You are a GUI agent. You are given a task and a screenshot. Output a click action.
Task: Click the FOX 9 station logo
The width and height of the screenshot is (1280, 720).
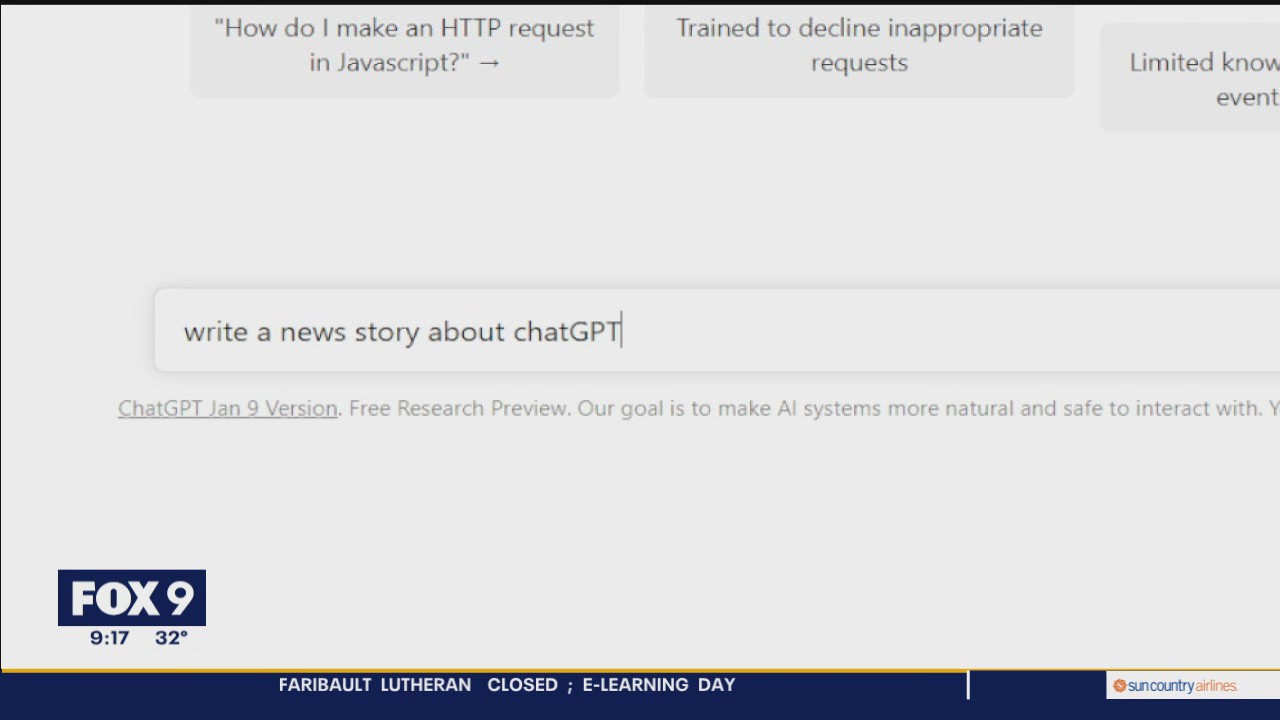pos(132,598)
